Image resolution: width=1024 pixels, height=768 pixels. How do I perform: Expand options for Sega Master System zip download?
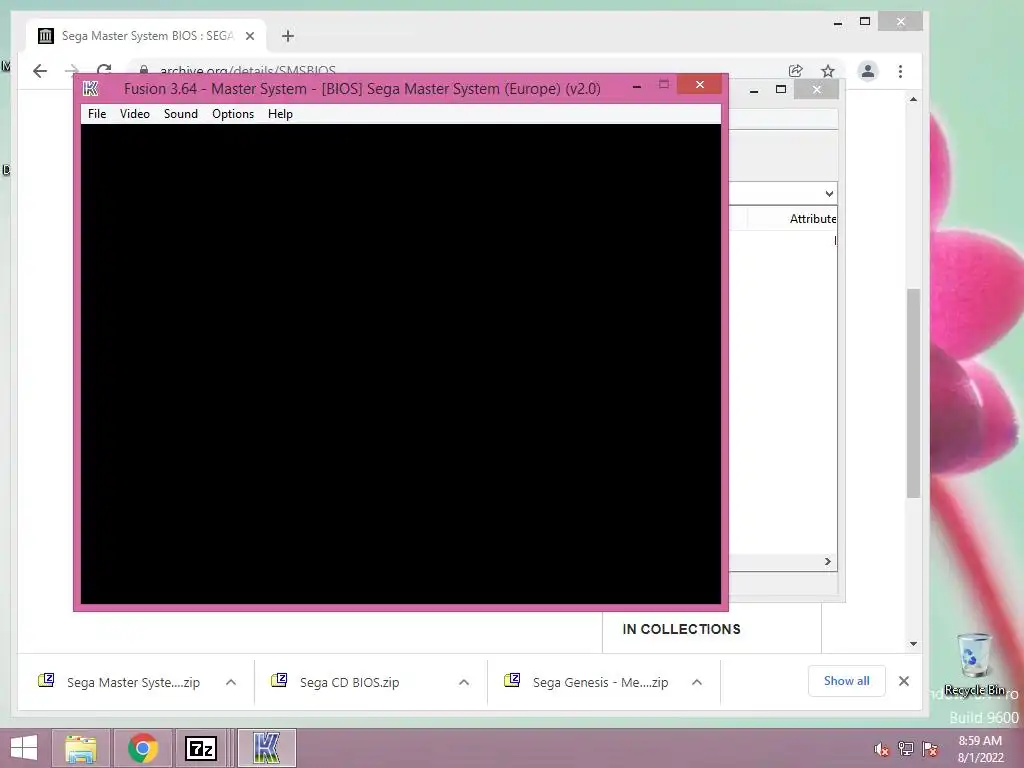tap(231, 682)
